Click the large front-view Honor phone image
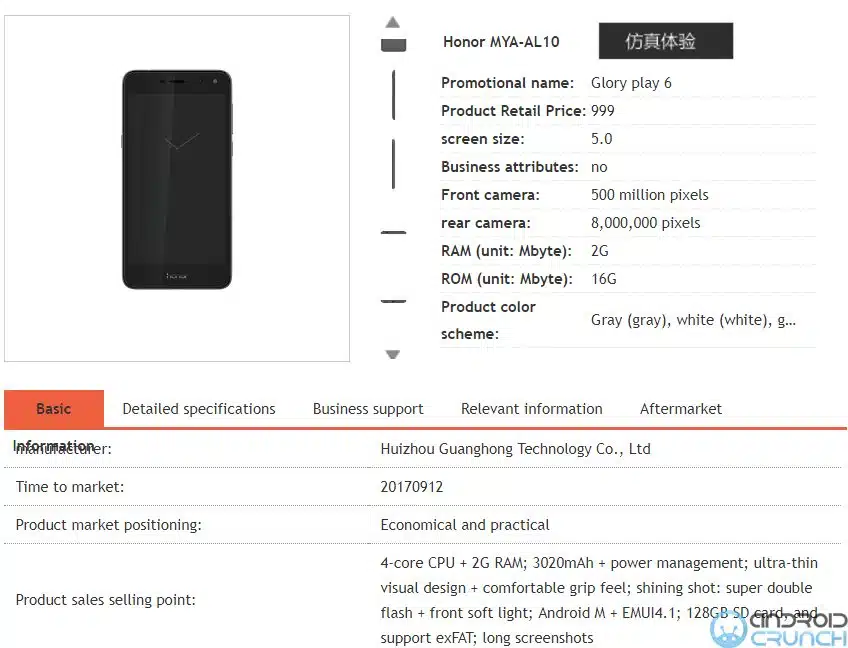The width and height of the screenshot is (848, 648). click(x=177, y=180)
